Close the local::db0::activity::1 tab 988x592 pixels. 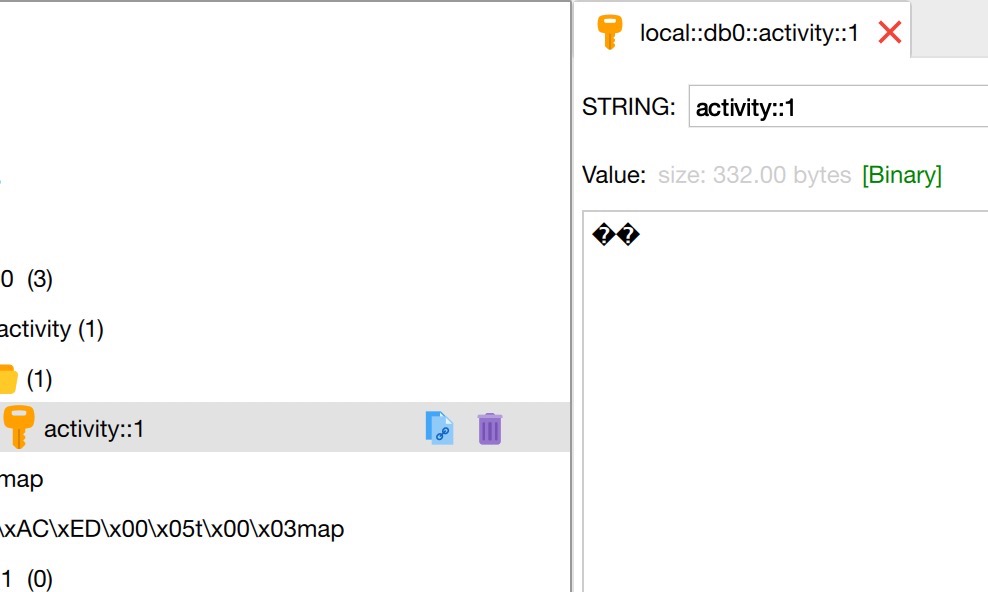[x=889, y=32]
